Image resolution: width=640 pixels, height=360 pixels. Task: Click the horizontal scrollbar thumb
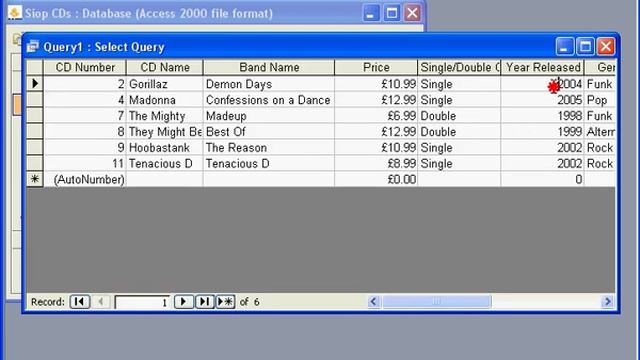point(437,302)
